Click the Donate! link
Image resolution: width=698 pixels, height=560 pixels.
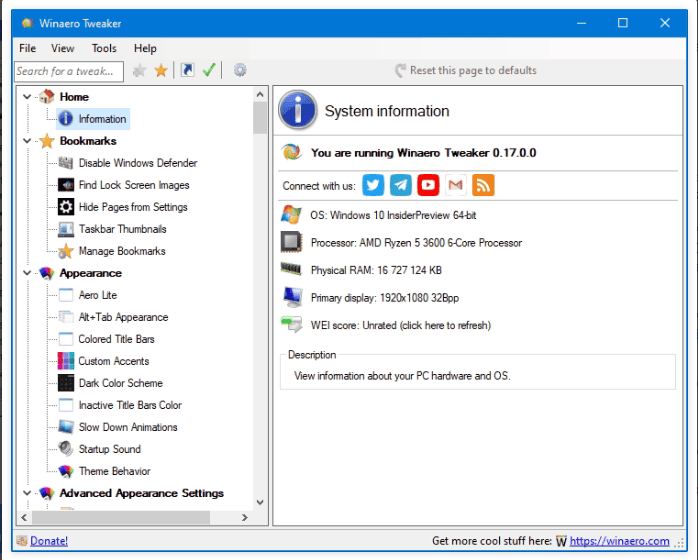[x=49, y=541]
